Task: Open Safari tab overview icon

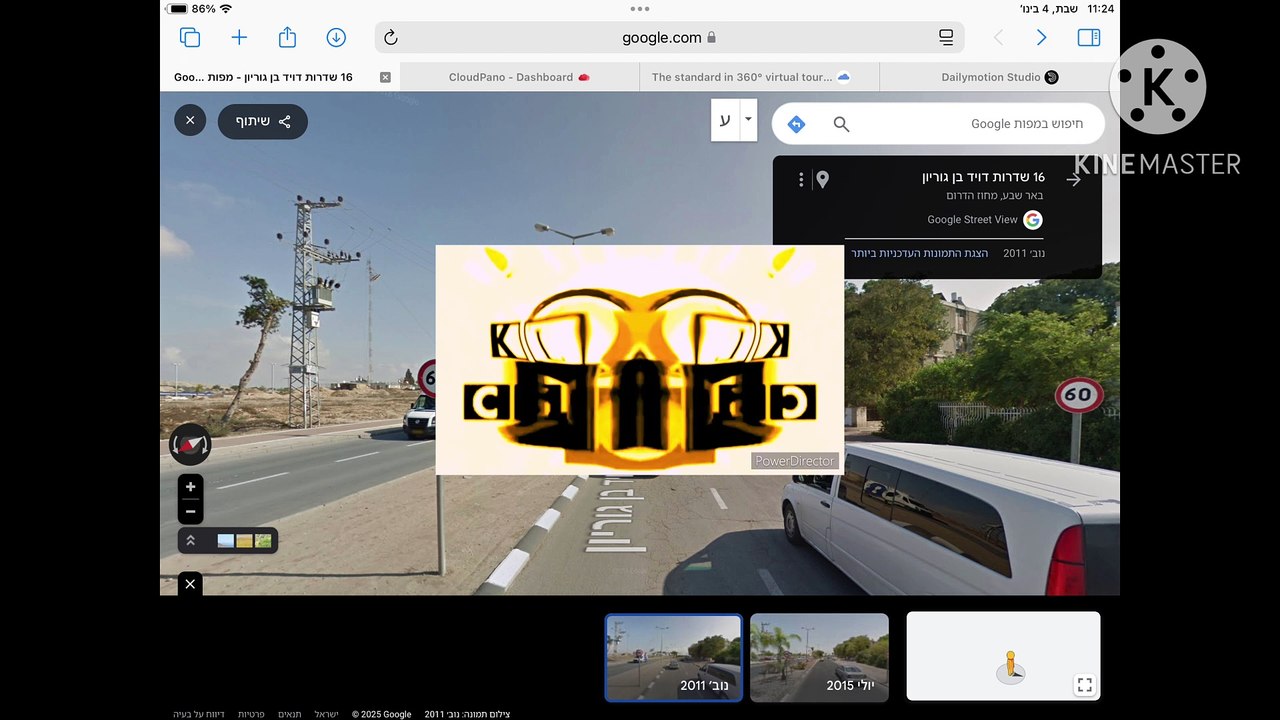Action: [190, 37]
